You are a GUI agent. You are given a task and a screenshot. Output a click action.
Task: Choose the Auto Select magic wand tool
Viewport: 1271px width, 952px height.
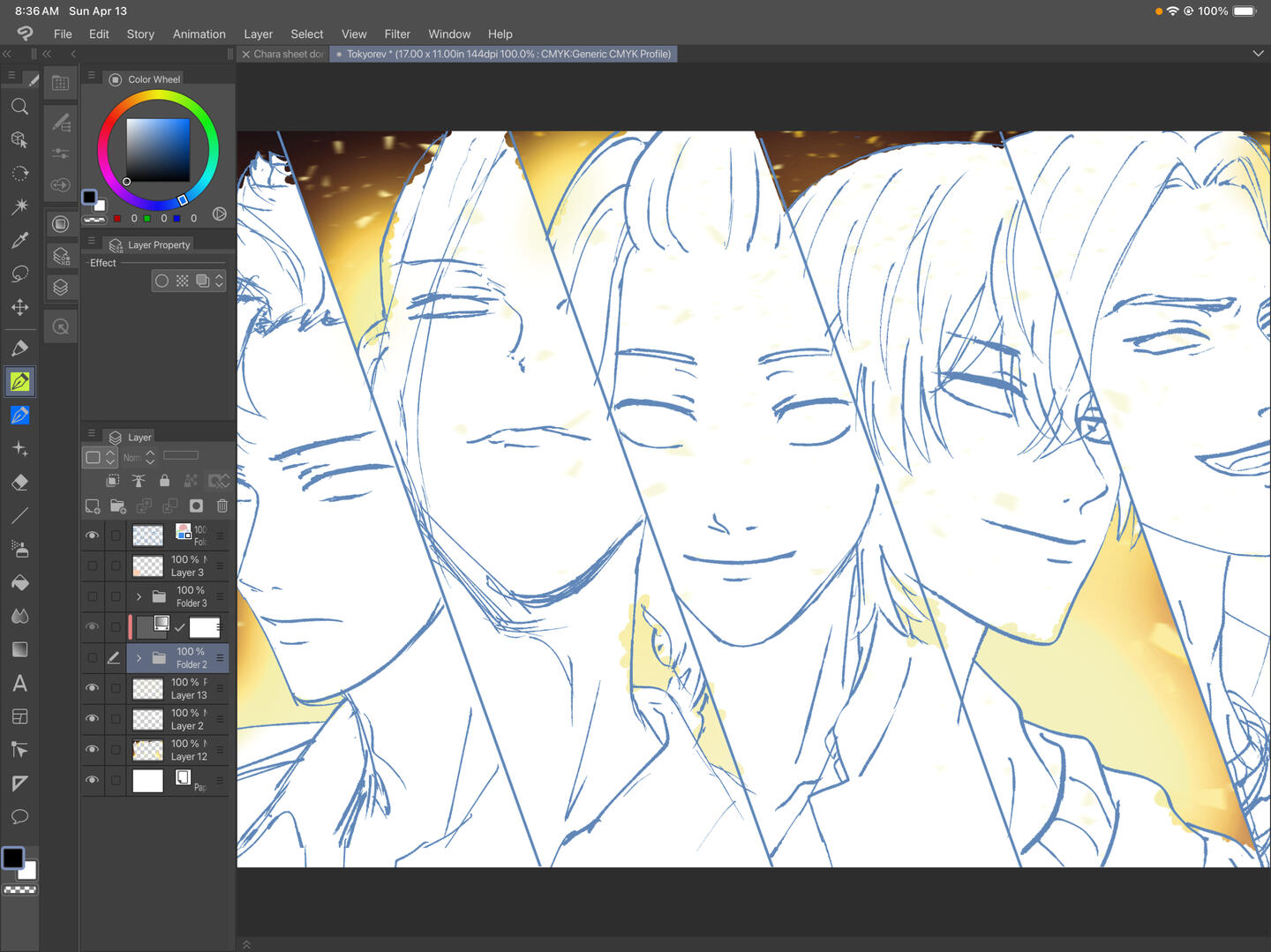coord(19,206)
